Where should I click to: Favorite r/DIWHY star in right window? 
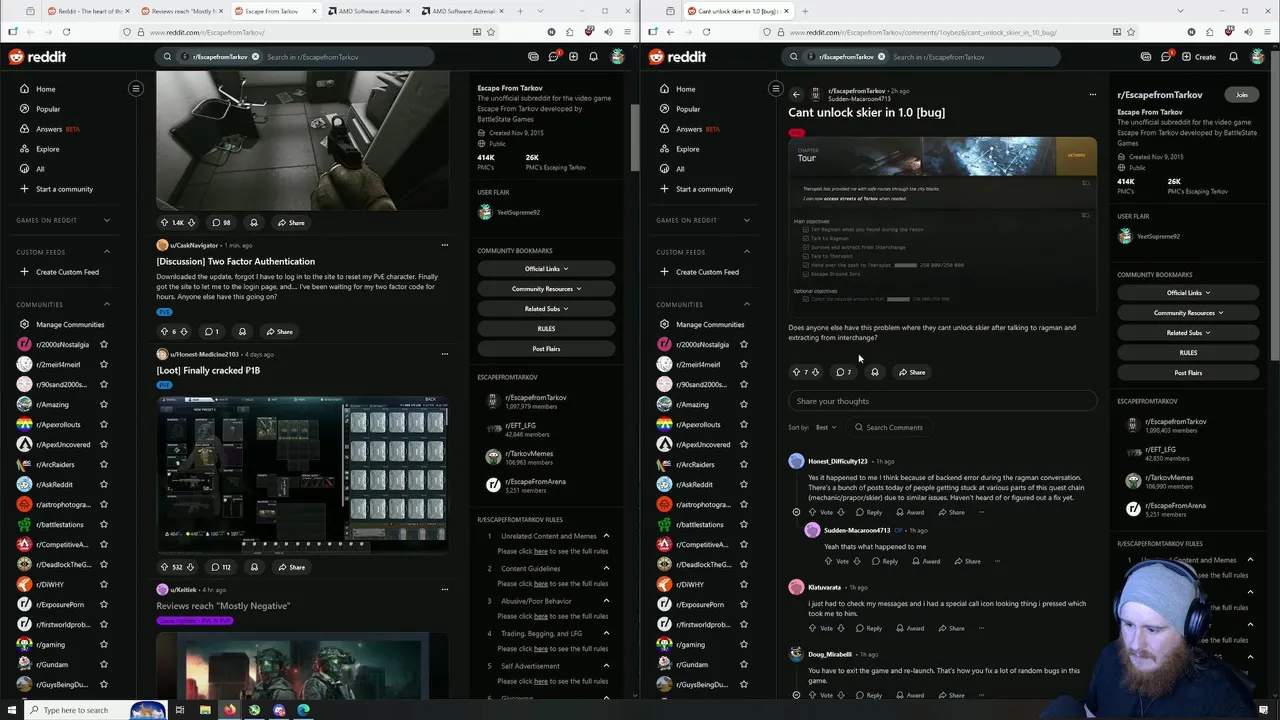coord(744,585)
